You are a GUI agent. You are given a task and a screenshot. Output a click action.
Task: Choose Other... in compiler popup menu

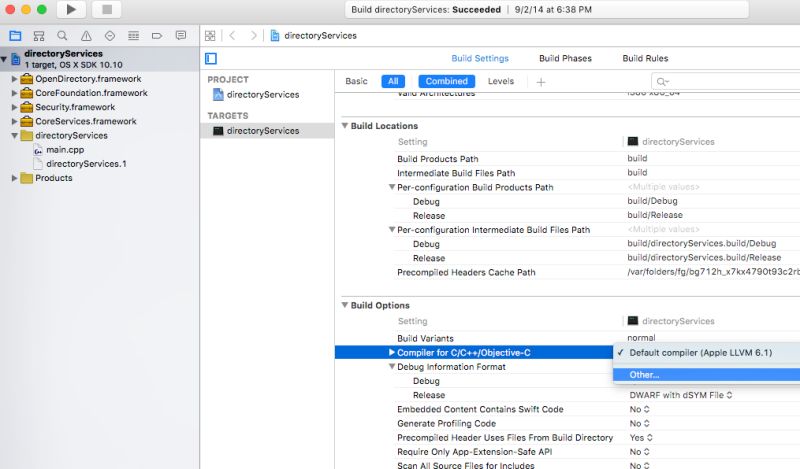click(707, 375)
